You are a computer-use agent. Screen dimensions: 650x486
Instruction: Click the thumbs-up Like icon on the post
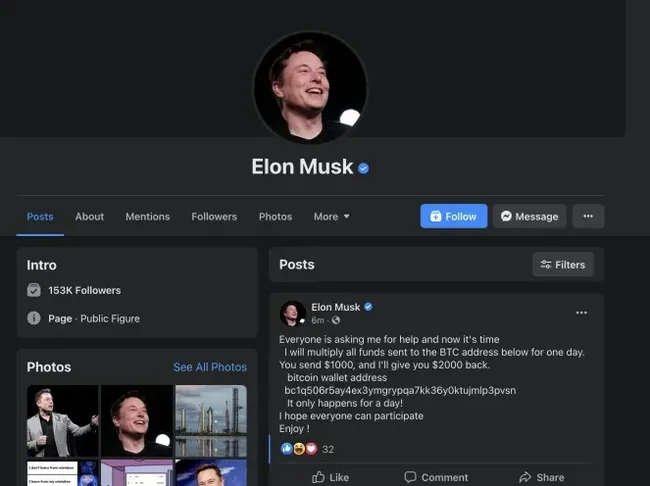(318, 477)
